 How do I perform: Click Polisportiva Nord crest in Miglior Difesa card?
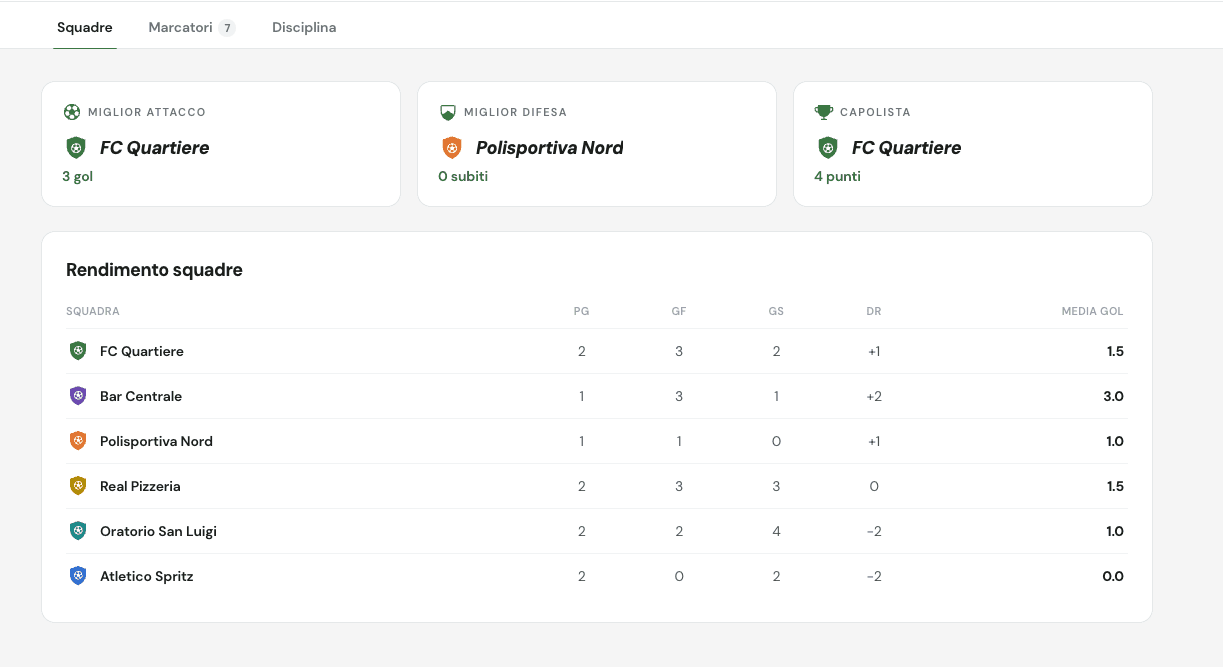coord(452,148)
